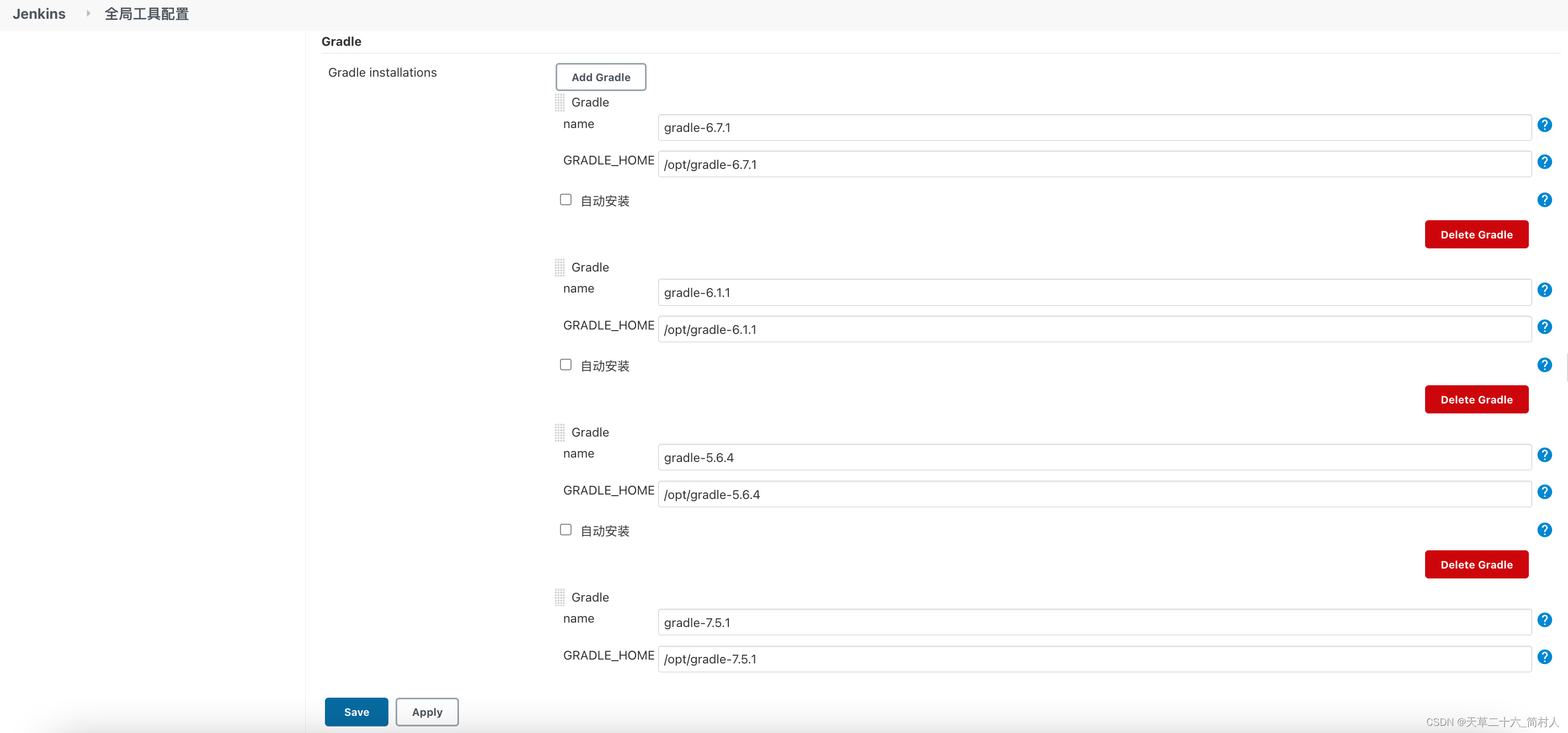Grab drag handle of gradle-7.5.1 block

click(559, 597)
